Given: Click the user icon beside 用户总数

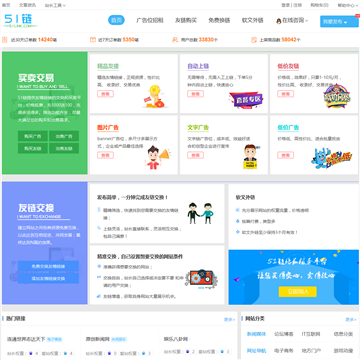Looking at the screenshot, I should [175, 40].
